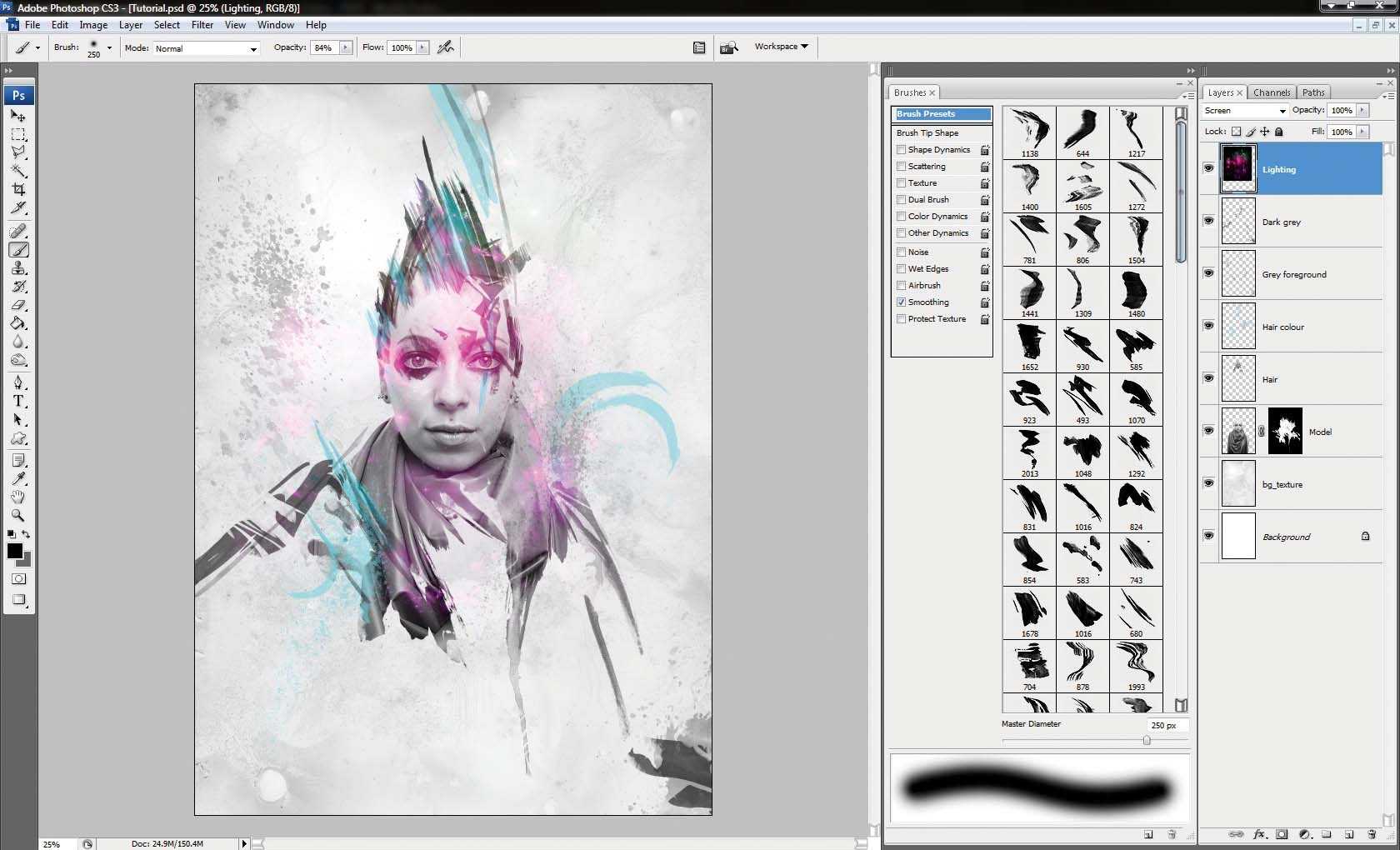1400x850 pixels.
Task: Add layer style fx icon
Action: (x=1259, y=834)
